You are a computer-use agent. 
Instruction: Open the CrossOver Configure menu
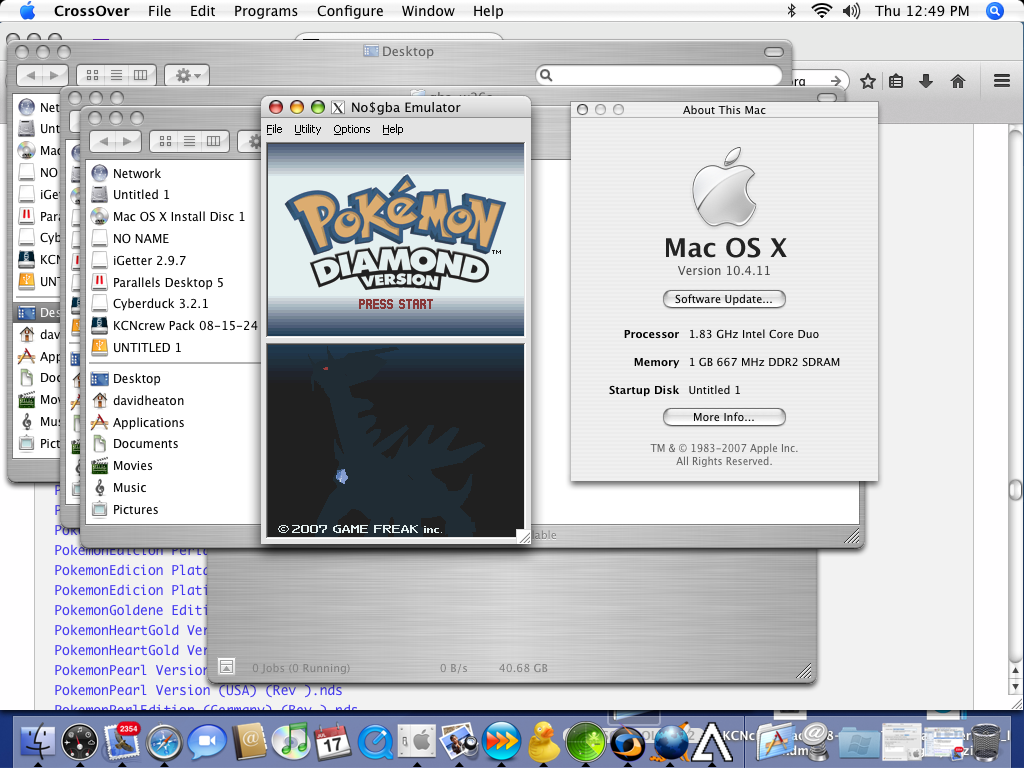[350, 11]
